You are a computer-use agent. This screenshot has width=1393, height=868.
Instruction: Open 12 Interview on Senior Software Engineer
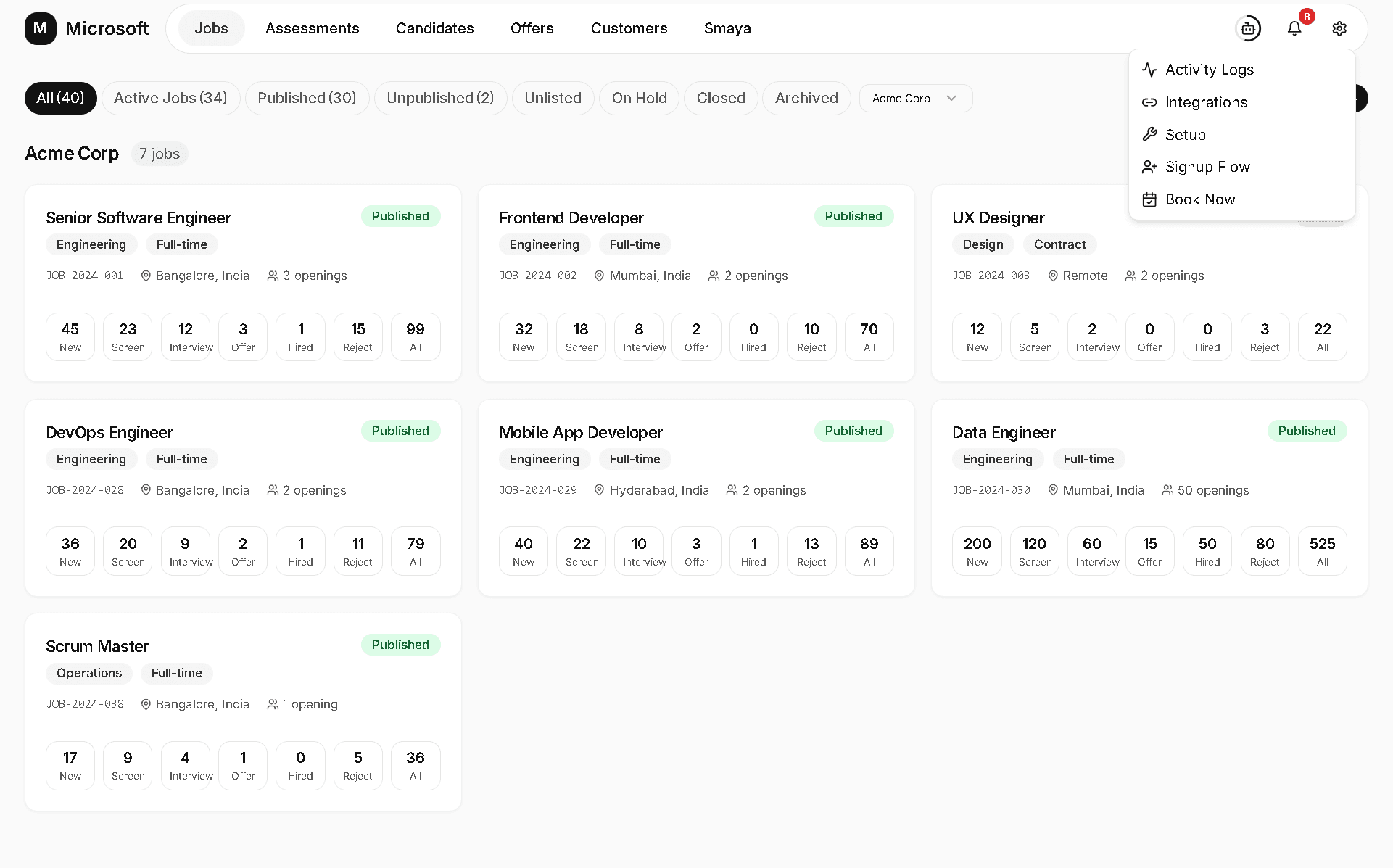pyautogui.click(x=186, y=336)
